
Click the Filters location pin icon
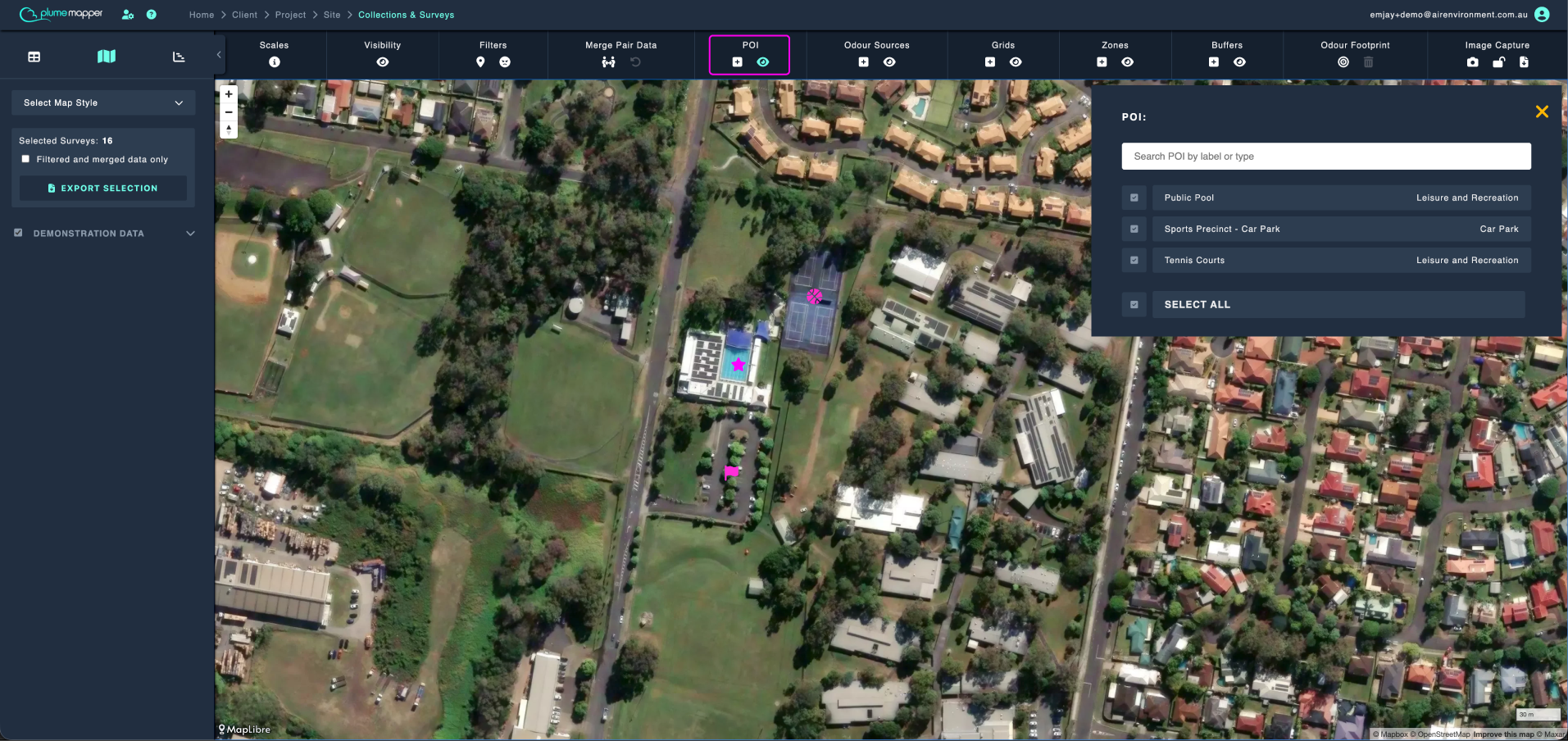480,62
